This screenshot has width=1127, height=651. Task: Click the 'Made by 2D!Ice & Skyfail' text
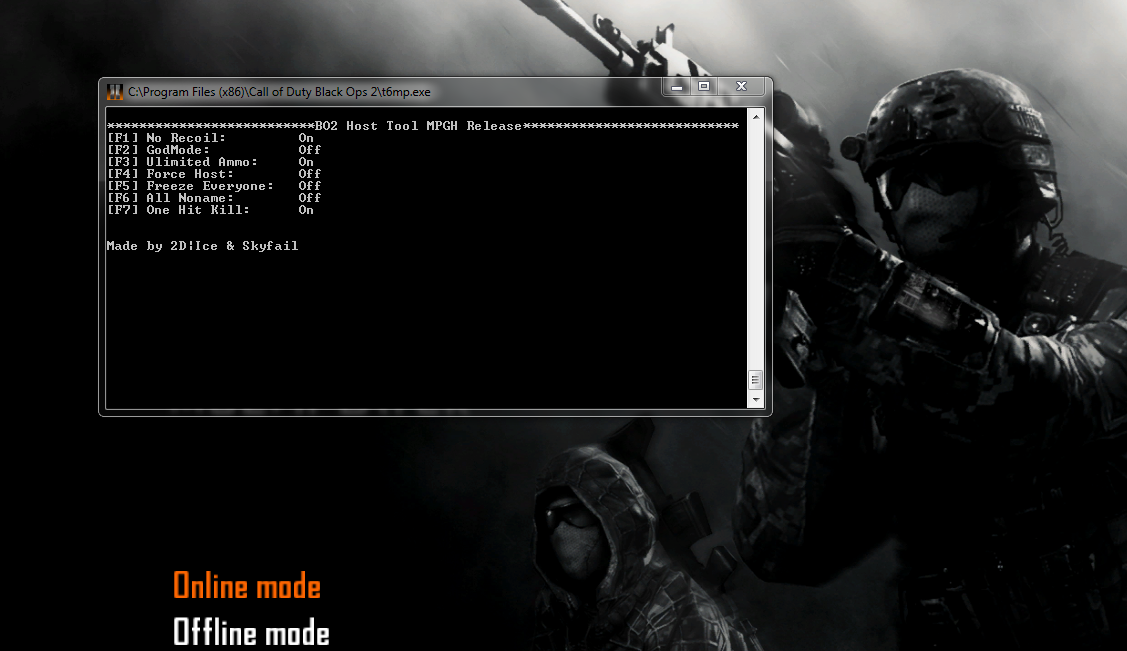click(x=202, y=246)
